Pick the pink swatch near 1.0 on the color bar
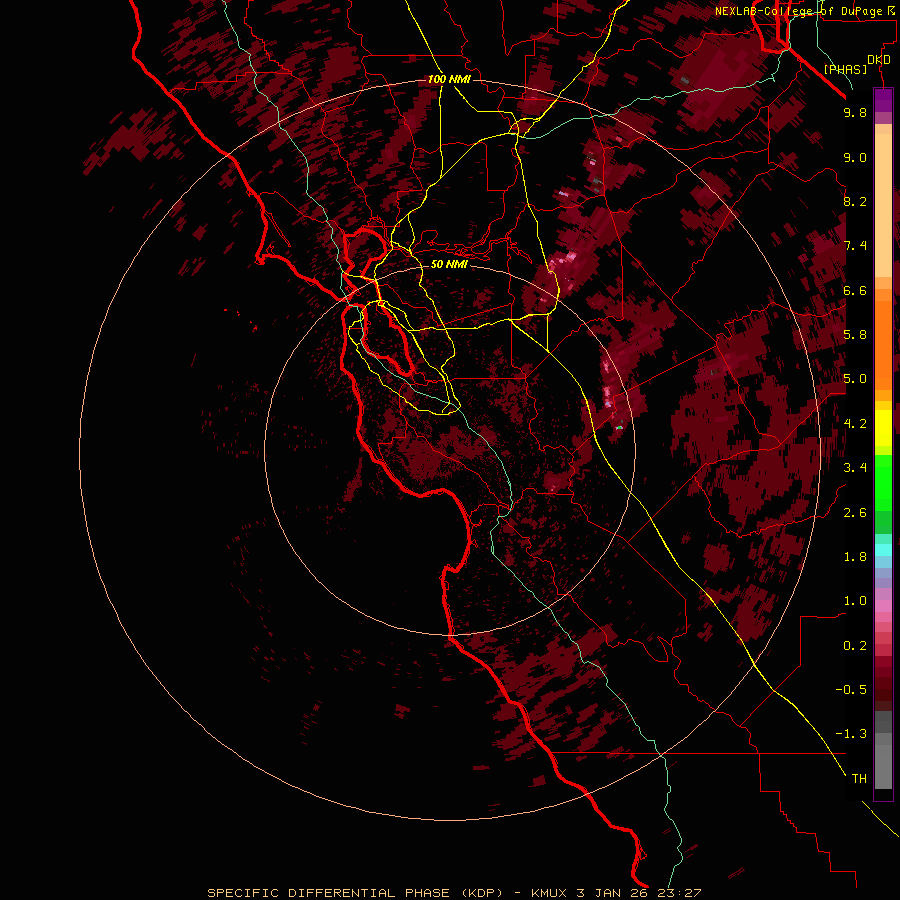This screenshot has width=900, height=900. [x=883, y=606]
